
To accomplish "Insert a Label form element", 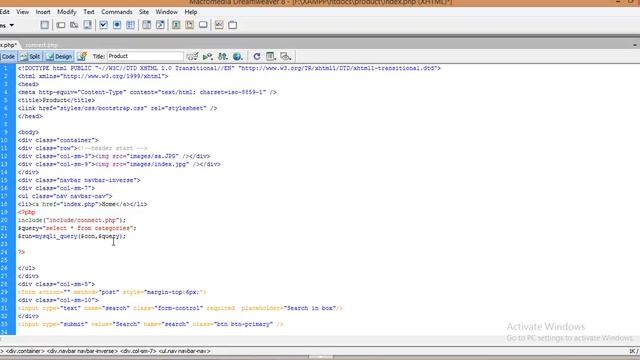I will coord(219,25).
